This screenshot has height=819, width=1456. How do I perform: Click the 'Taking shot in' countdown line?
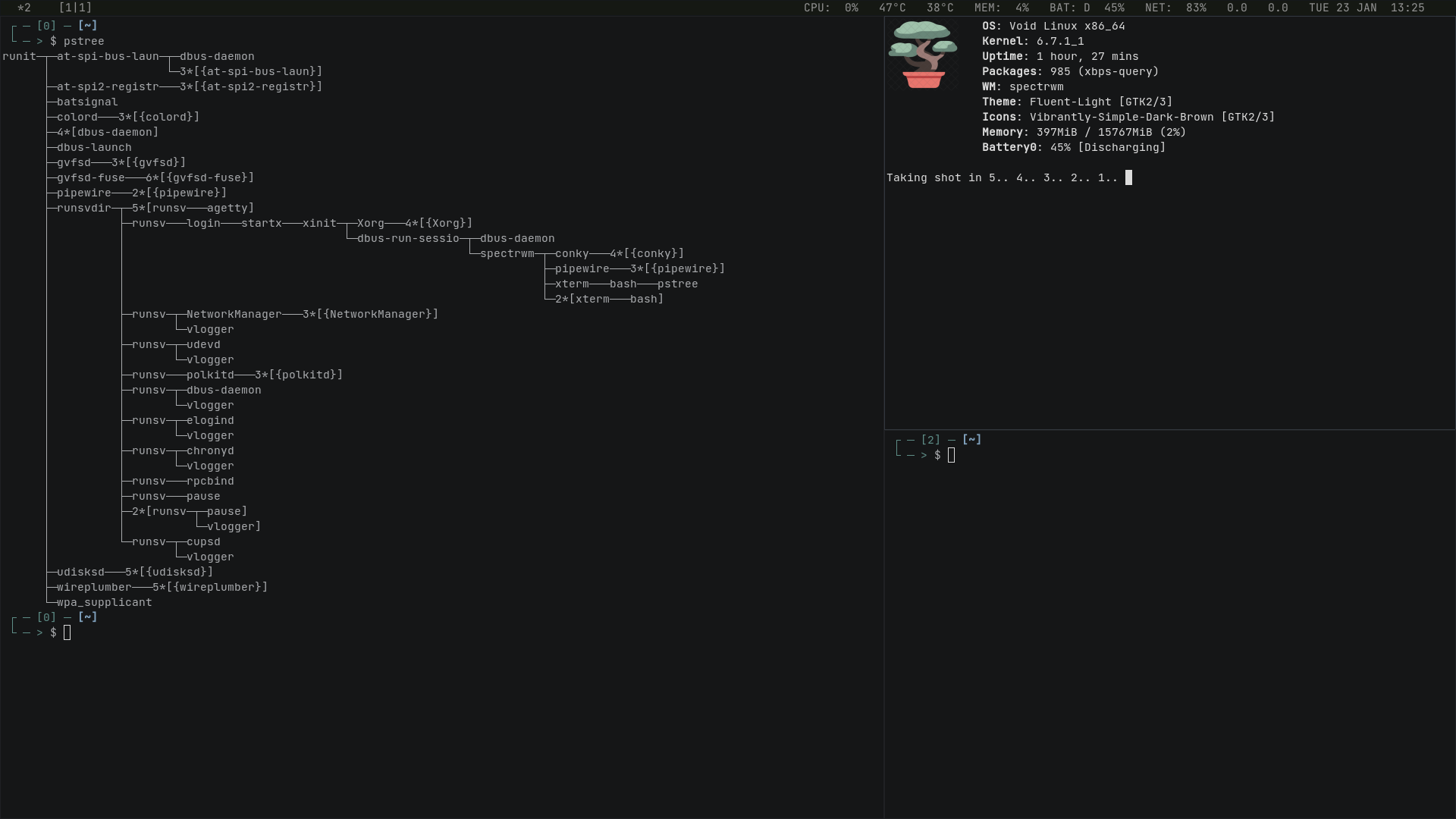pos(1001,177)
